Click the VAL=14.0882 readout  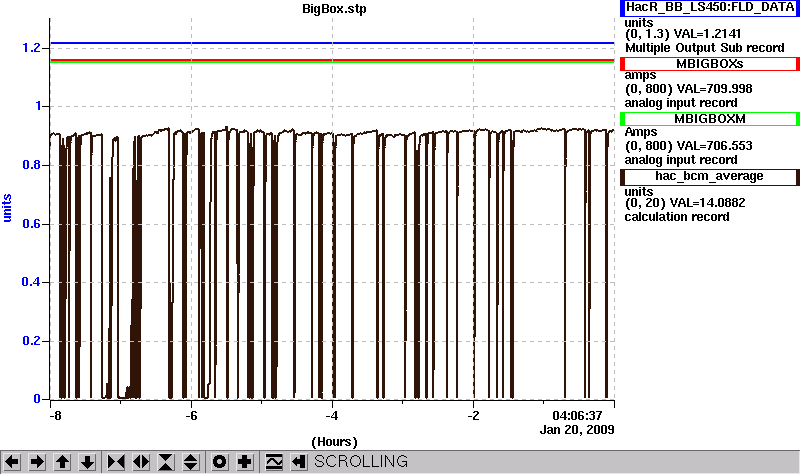point(707,203)
